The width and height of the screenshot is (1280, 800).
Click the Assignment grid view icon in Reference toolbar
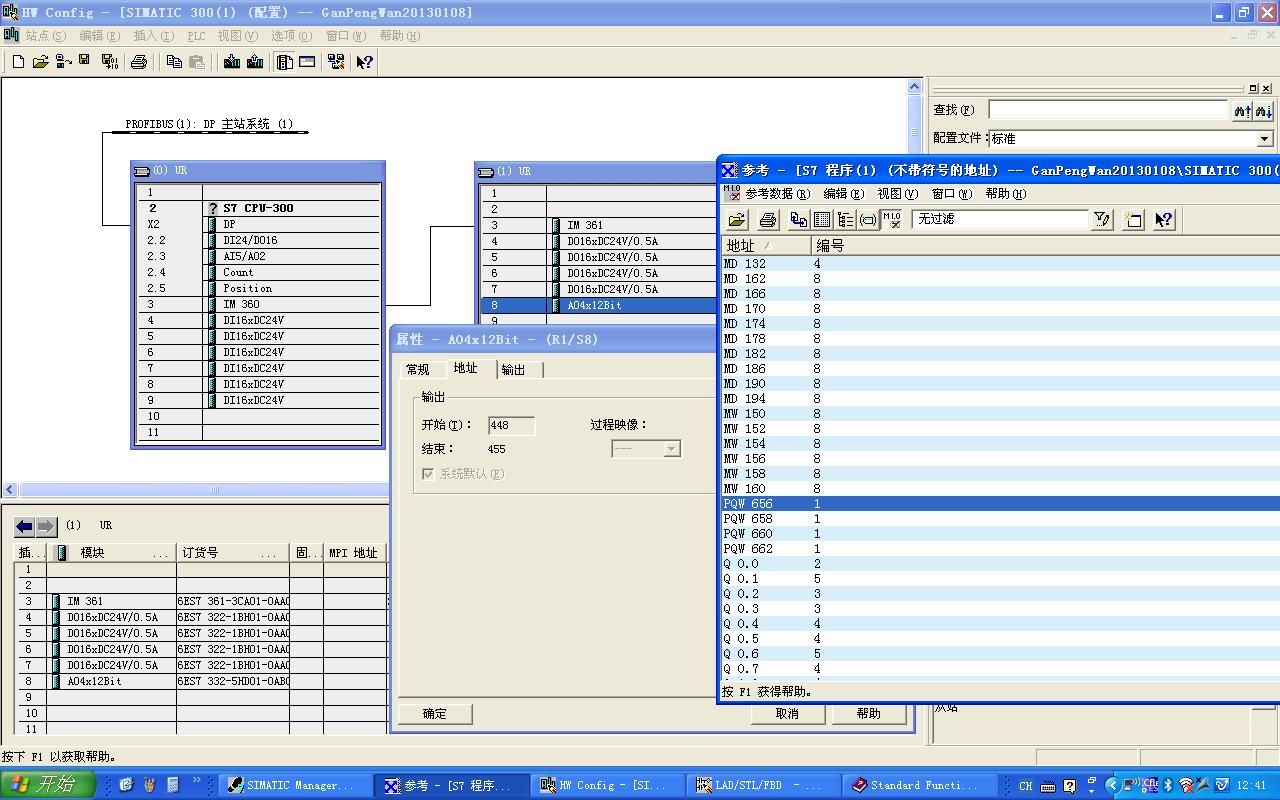tap(822, 219)
